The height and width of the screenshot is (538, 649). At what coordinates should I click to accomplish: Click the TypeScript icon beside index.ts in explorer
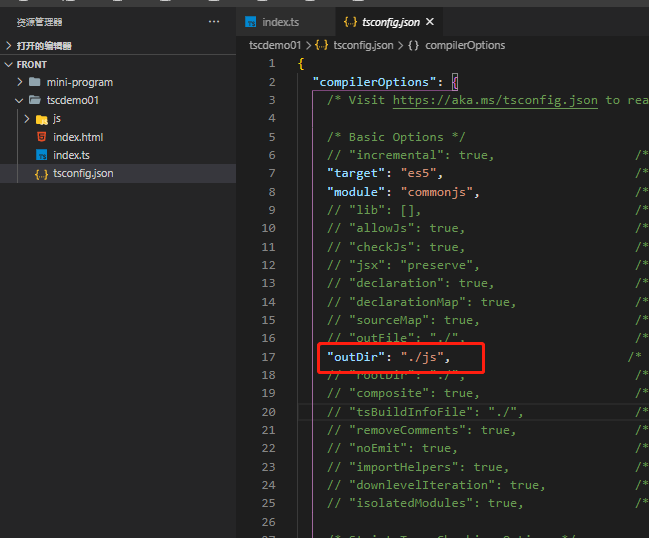click(42, 155)
